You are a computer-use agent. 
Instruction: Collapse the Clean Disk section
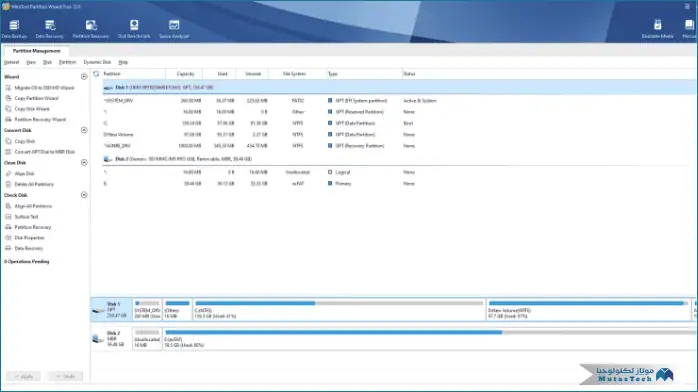[x=84, y=163]
